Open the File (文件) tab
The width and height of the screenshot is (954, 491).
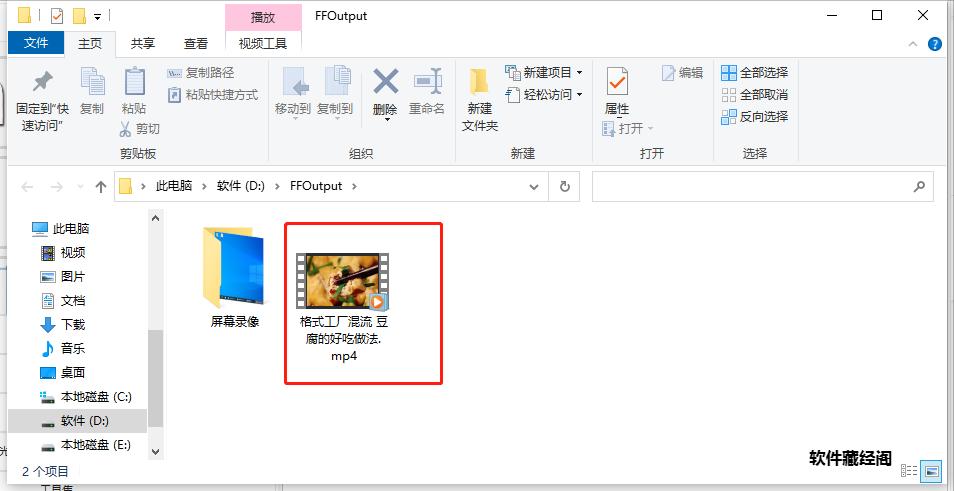point(36,43)
